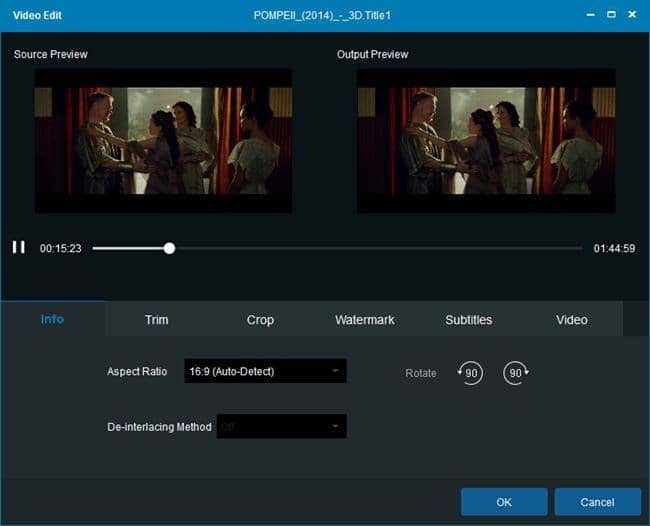Seek further ahead on the playback track
This screenshot has width=650, height=526.
(x=378, y=248)
